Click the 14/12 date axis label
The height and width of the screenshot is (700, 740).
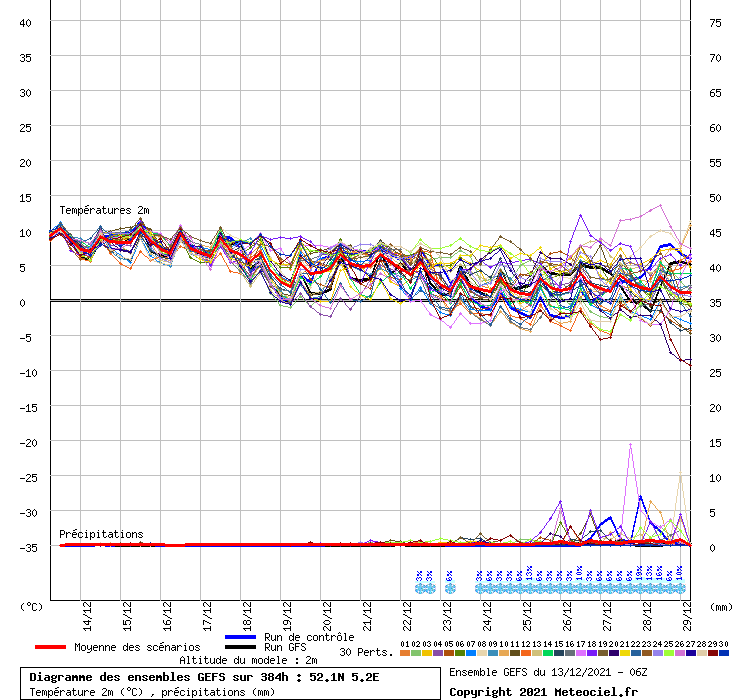click(x=87, y=616)
